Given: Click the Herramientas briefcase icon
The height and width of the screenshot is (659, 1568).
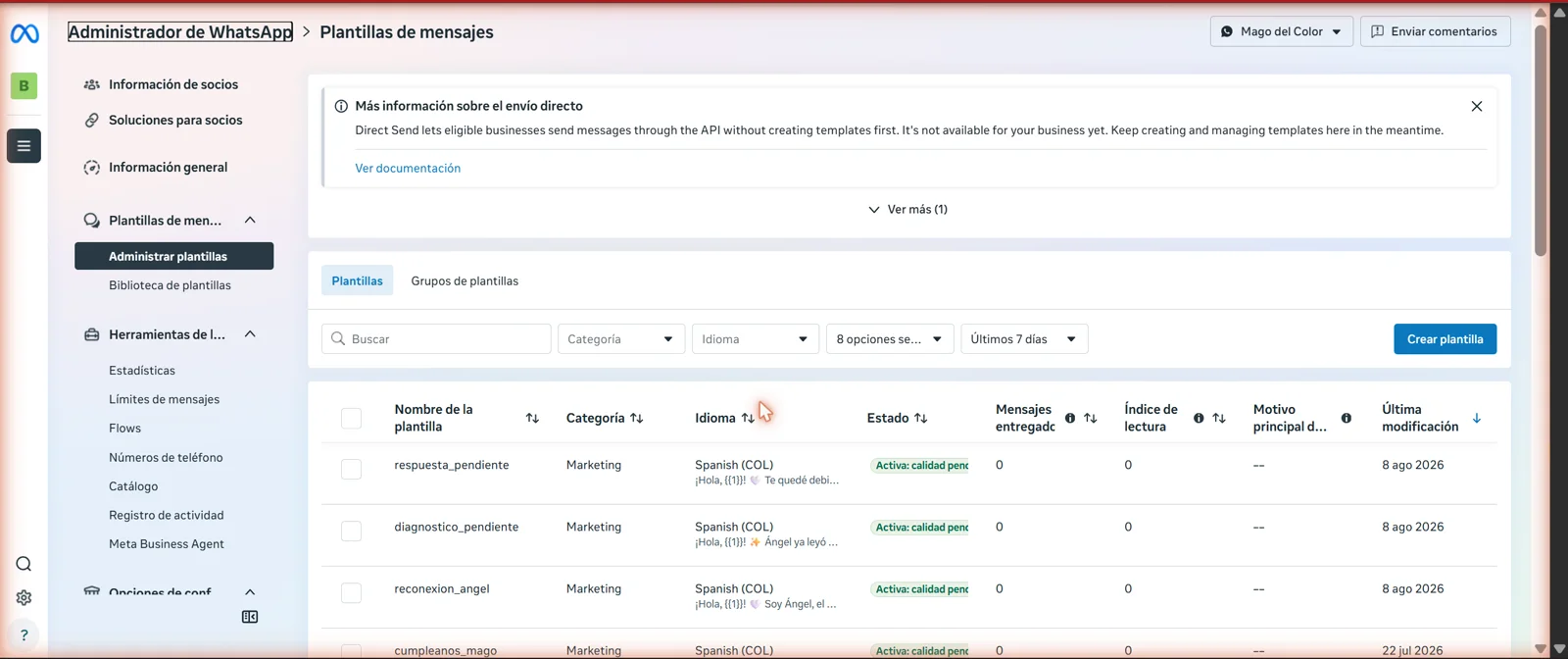Looking at the screenshot, I should click(x=92, y=334).
